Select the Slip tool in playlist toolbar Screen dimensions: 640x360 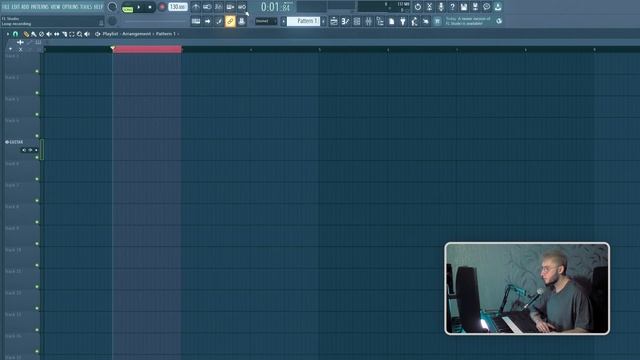tap(56, 34)
